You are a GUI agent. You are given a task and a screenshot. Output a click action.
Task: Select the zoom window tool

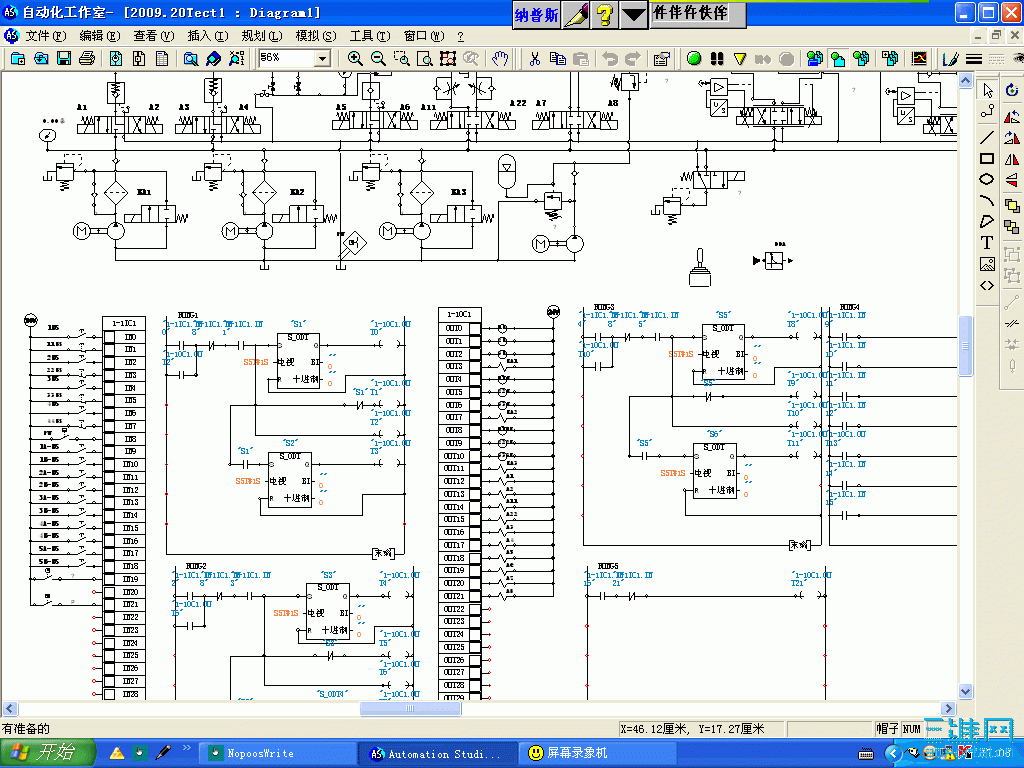pos(401,59)
